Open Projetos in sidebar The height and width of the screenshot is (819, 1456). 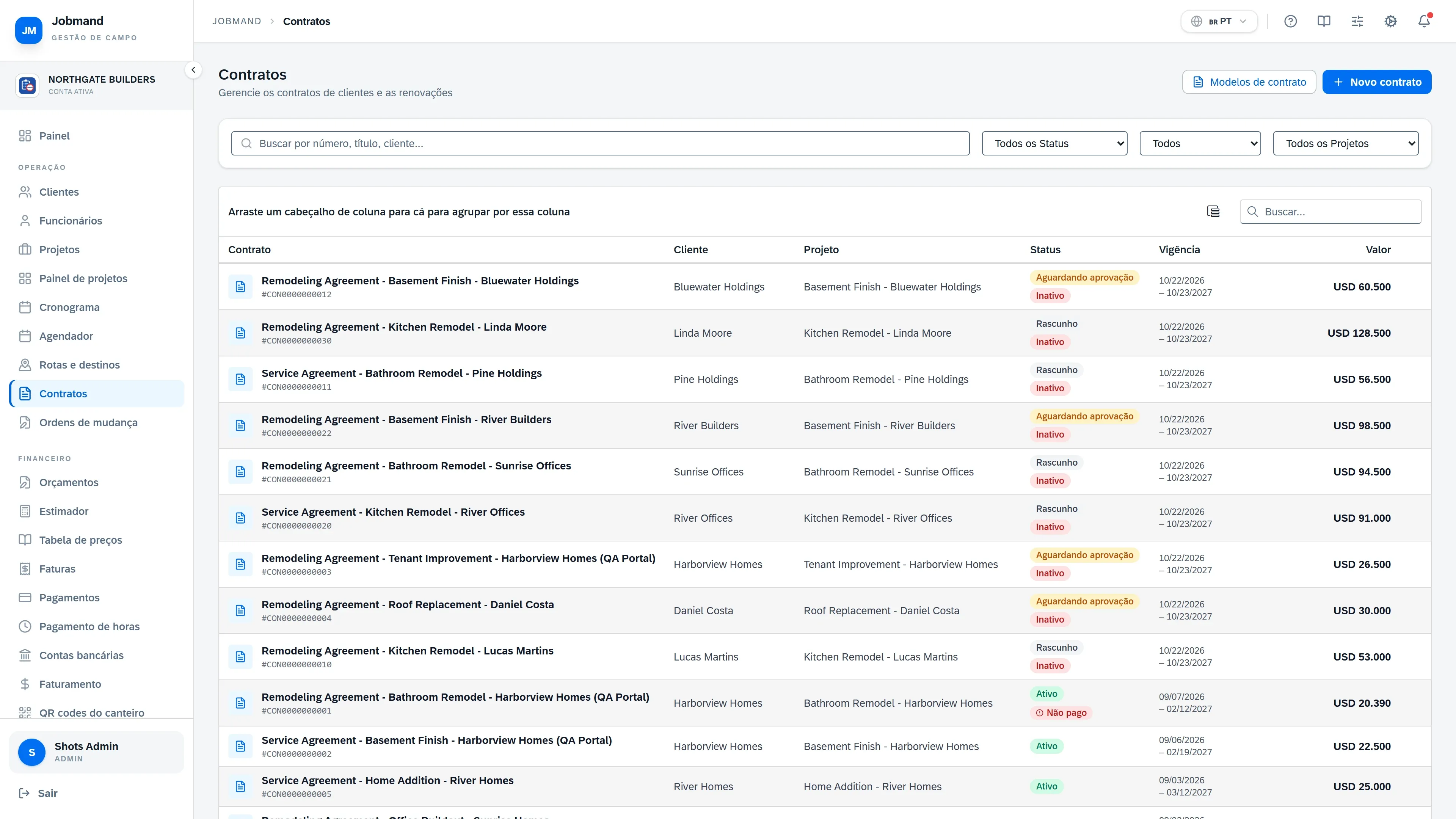tap(97, 250)
